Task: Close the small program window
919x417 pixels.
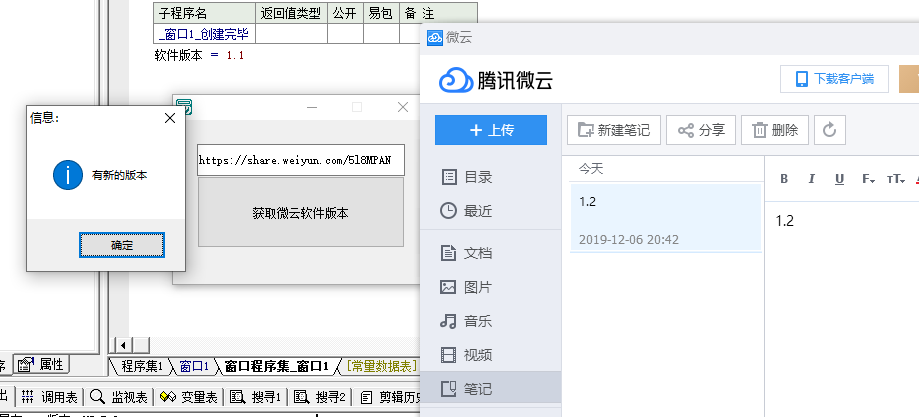Action: tap(403, 107)
